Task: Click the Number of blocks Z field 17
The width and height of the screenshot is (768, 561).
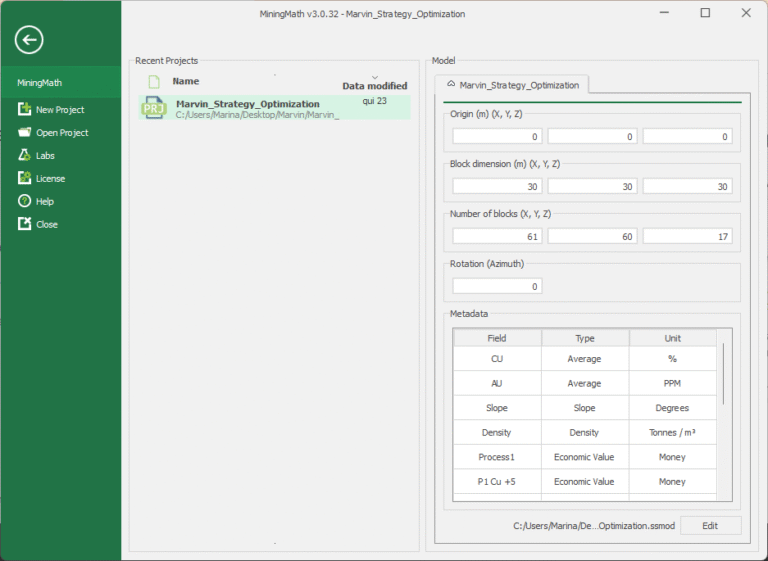Action: tap(687, 237)
